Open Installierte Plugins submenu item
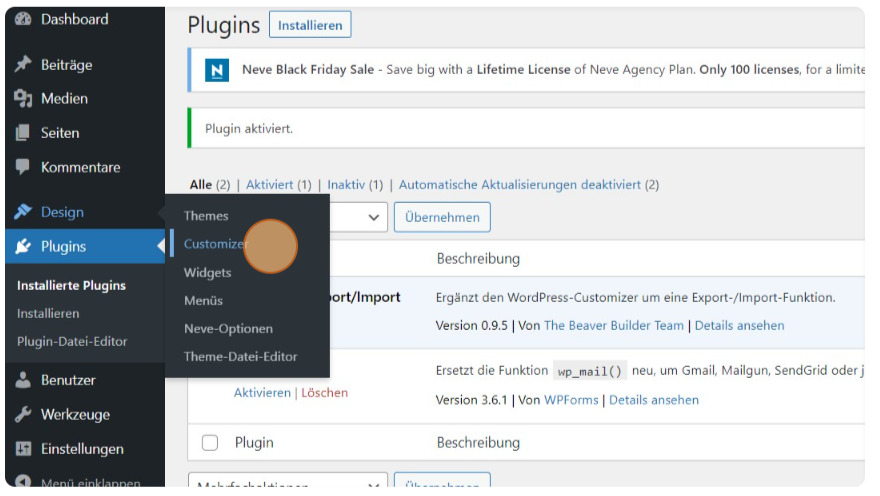The height and width of the screenshot is (496, 880). (x=71, y=286)
